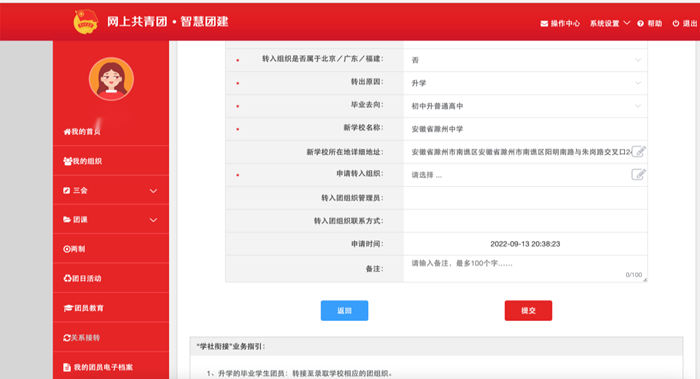Open 操作中心 envelope icon in header
Viewport: 700px width, 379px height.
(544, 24)
